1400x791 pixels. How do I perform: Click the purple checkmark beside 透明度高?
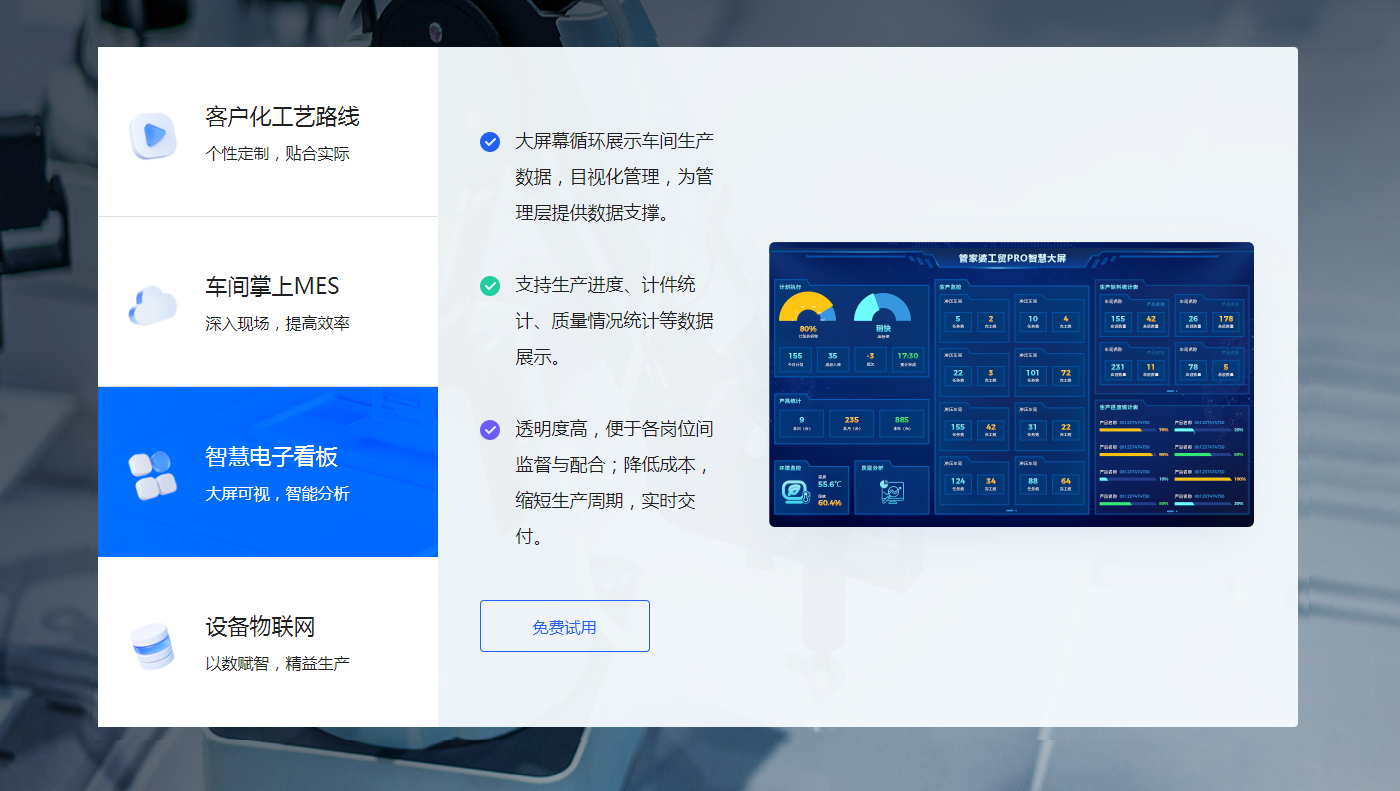coord(490,430)
